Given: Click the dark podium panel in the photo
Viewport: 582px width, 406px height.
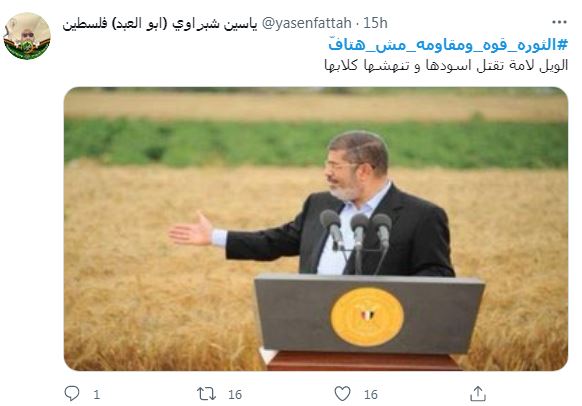Looking at the screenshot, I should 369,314.
